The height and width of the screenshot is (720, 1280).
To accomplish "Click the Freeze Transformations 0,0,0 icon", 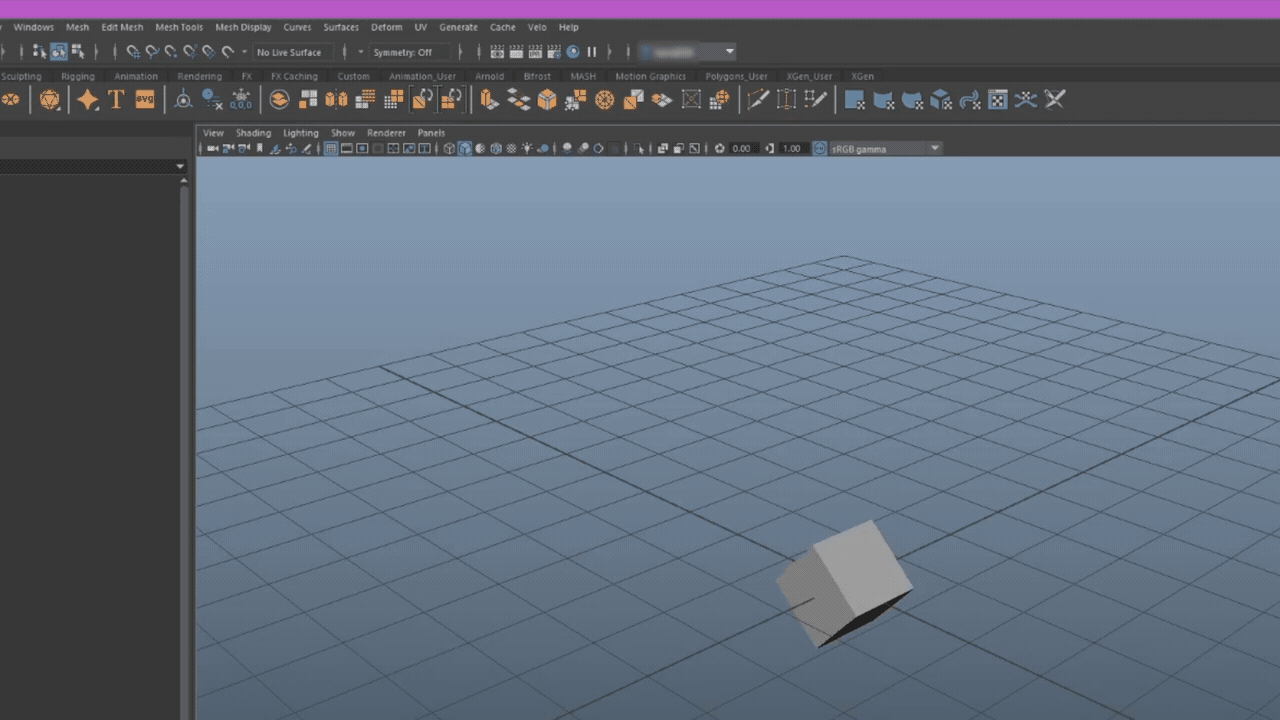I will click(x=241, y=99).
